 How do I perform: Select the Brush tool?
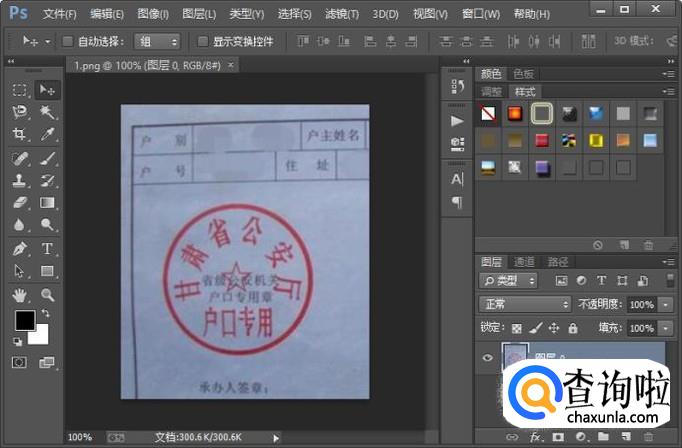tap(47, 158)
